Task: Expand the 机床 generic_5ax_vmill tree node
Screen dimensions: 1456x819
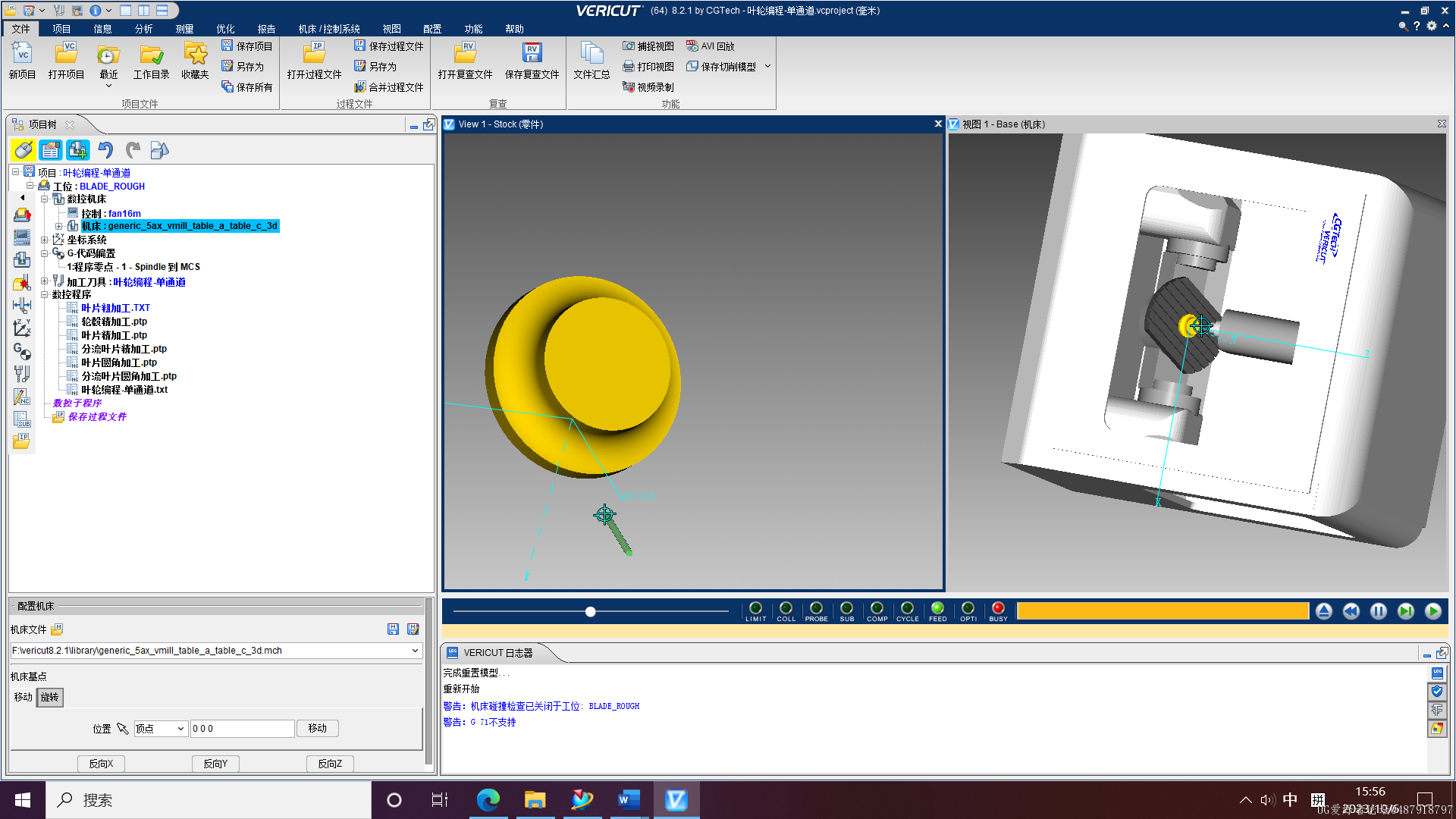Action: tap(58, 226)
